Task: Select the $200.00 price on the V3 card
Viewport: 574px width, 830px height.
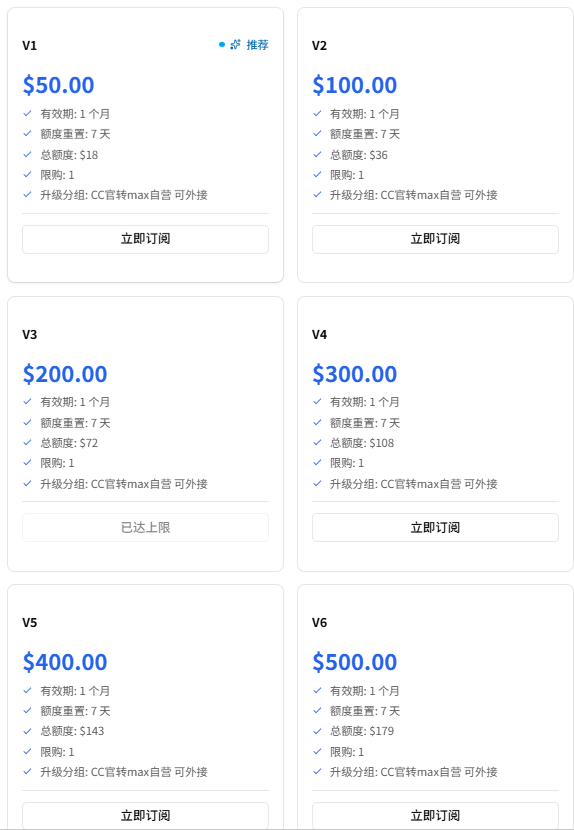Action: pyautogui.click(x=65, y=374)
